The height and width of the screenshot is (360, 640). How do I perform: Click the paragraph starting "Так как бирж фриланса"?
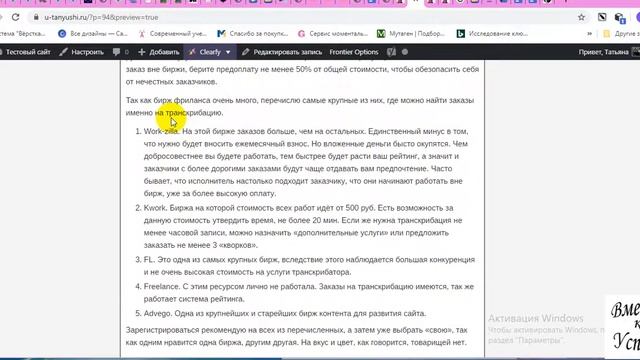(300, 106)
